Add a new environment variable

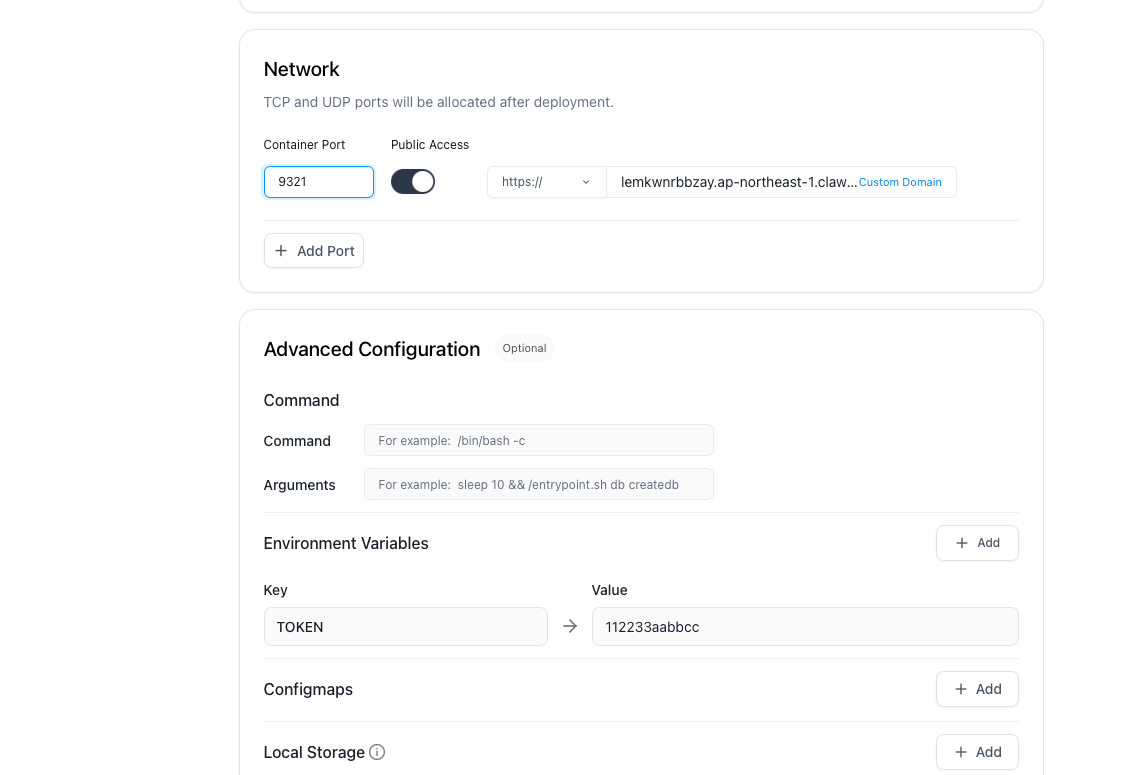[x=977, y=543]
